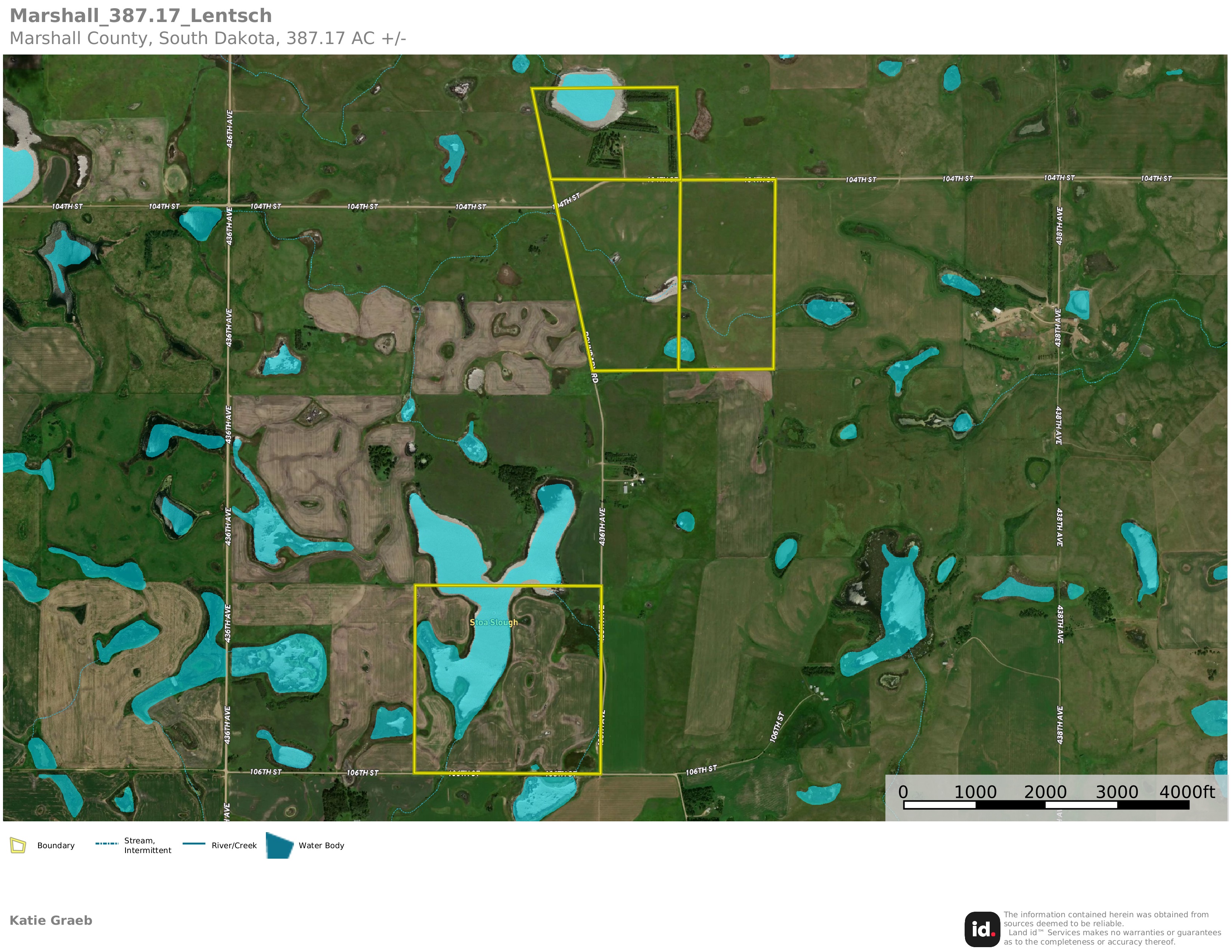The image size is (1232, 952).
Task: Click the Boundary legend text label
Action: pyautogui.click(x=56, y=845)
